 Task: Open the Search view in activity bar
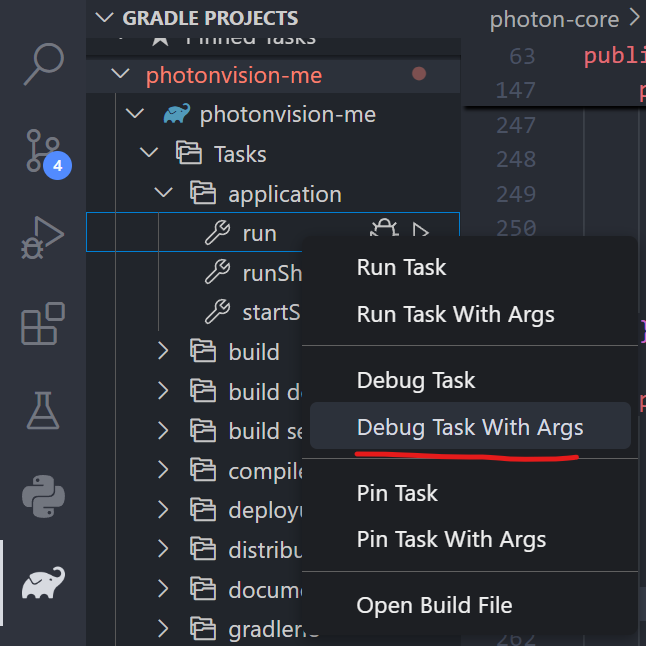[x=43, y=64]
